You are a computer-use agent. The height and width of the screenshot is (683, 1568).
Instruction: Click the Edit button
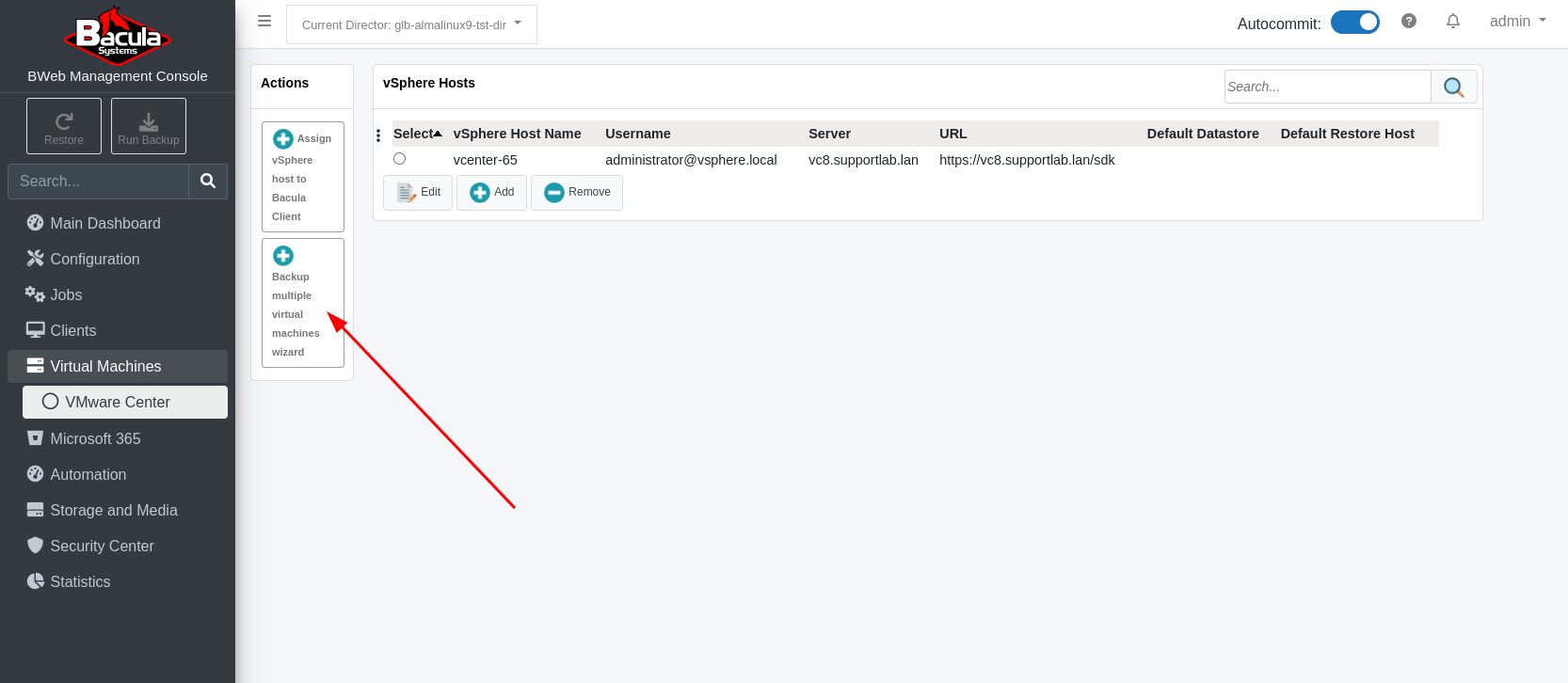coord(418,192)
